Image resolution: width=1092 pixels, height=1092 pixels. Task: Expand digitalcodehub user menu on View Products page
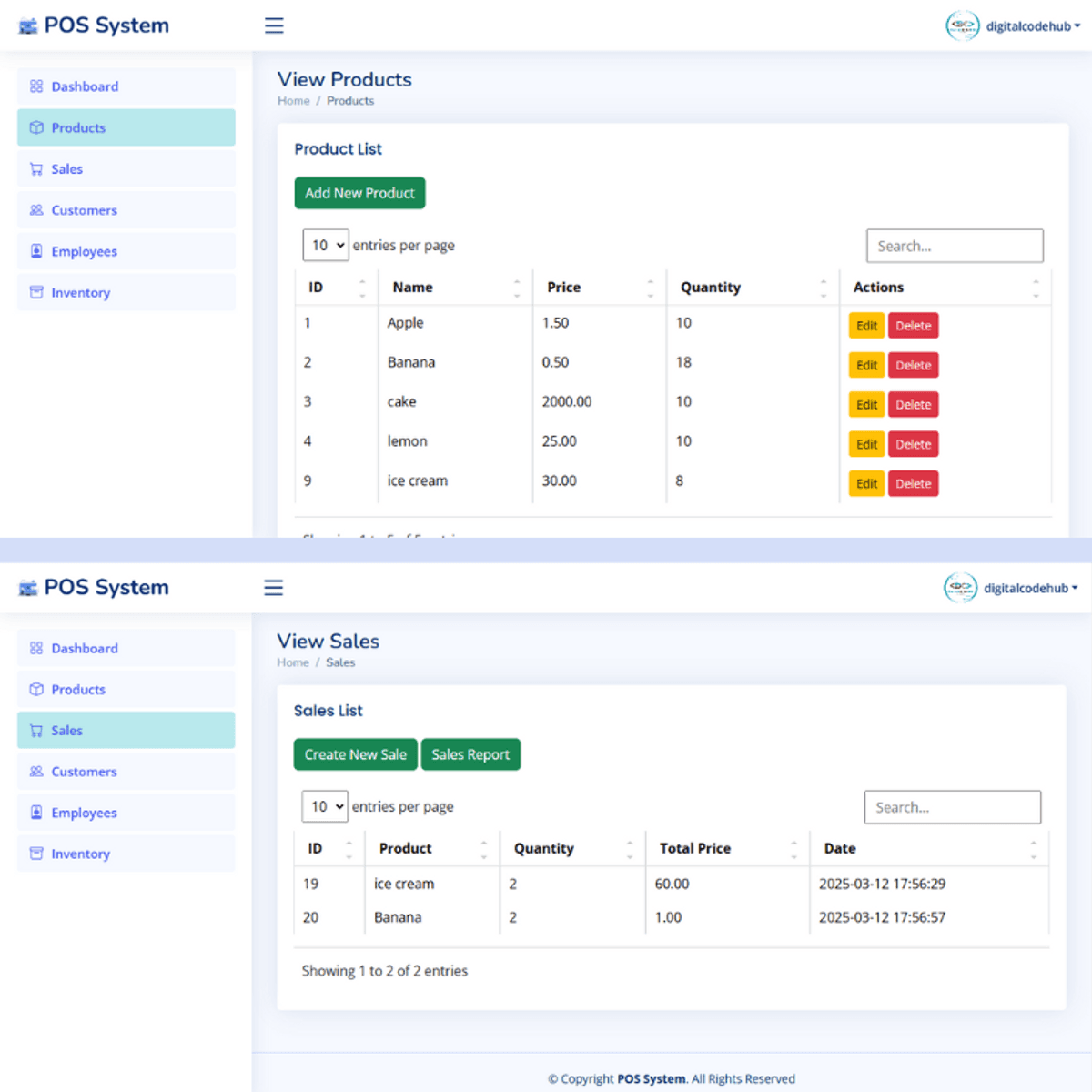[x=1033, y=26]
